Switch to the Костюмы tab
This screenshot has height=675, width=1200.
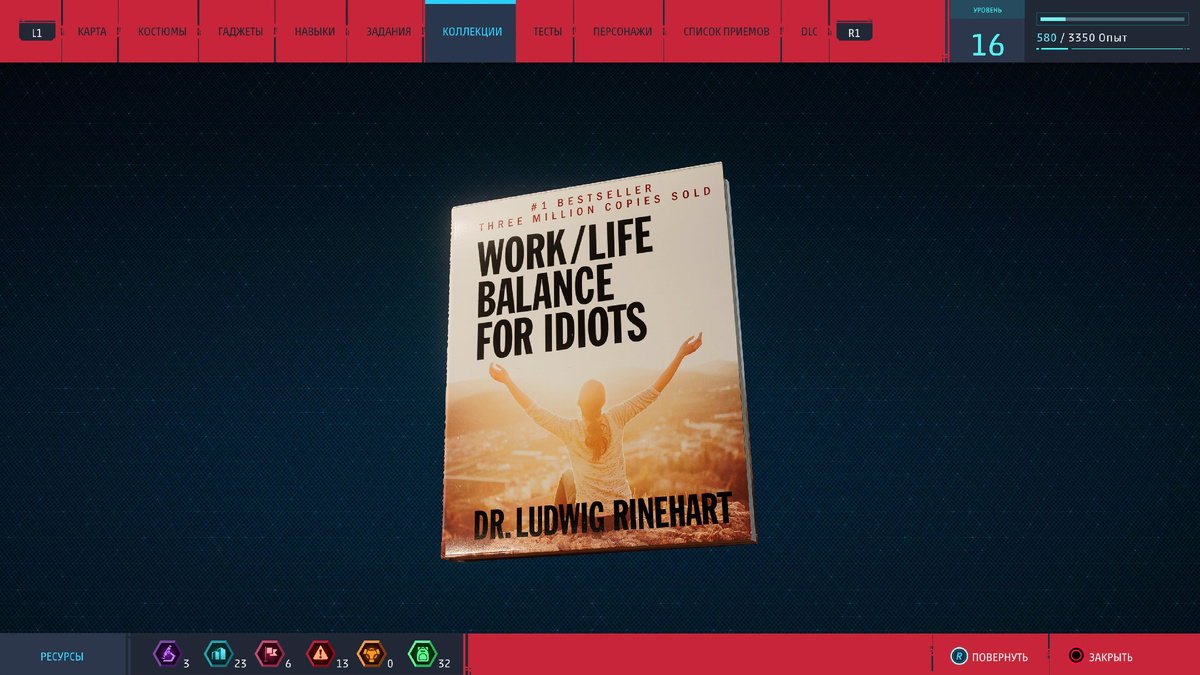(162, 32)
